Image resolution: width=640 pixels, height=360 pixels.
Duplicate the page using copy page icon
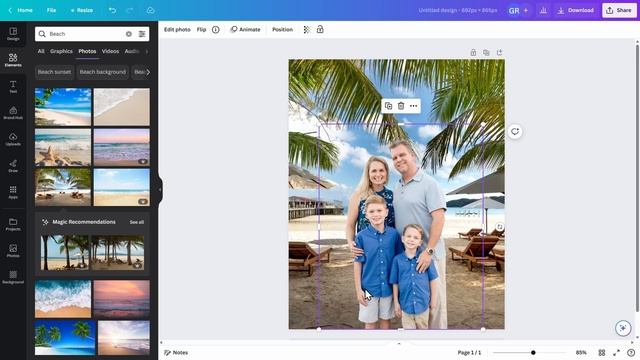click(486, 53)
